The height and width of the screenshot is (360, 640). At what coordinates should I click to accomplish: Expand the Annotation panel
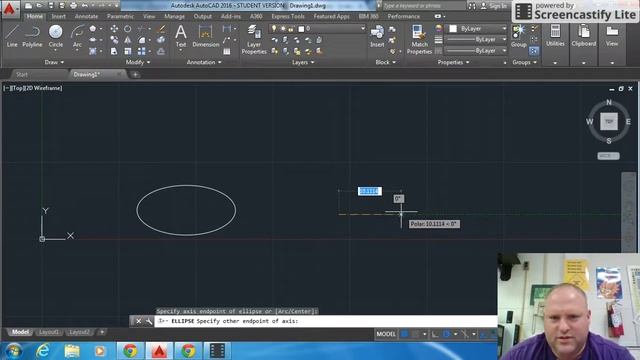[204, 62]
